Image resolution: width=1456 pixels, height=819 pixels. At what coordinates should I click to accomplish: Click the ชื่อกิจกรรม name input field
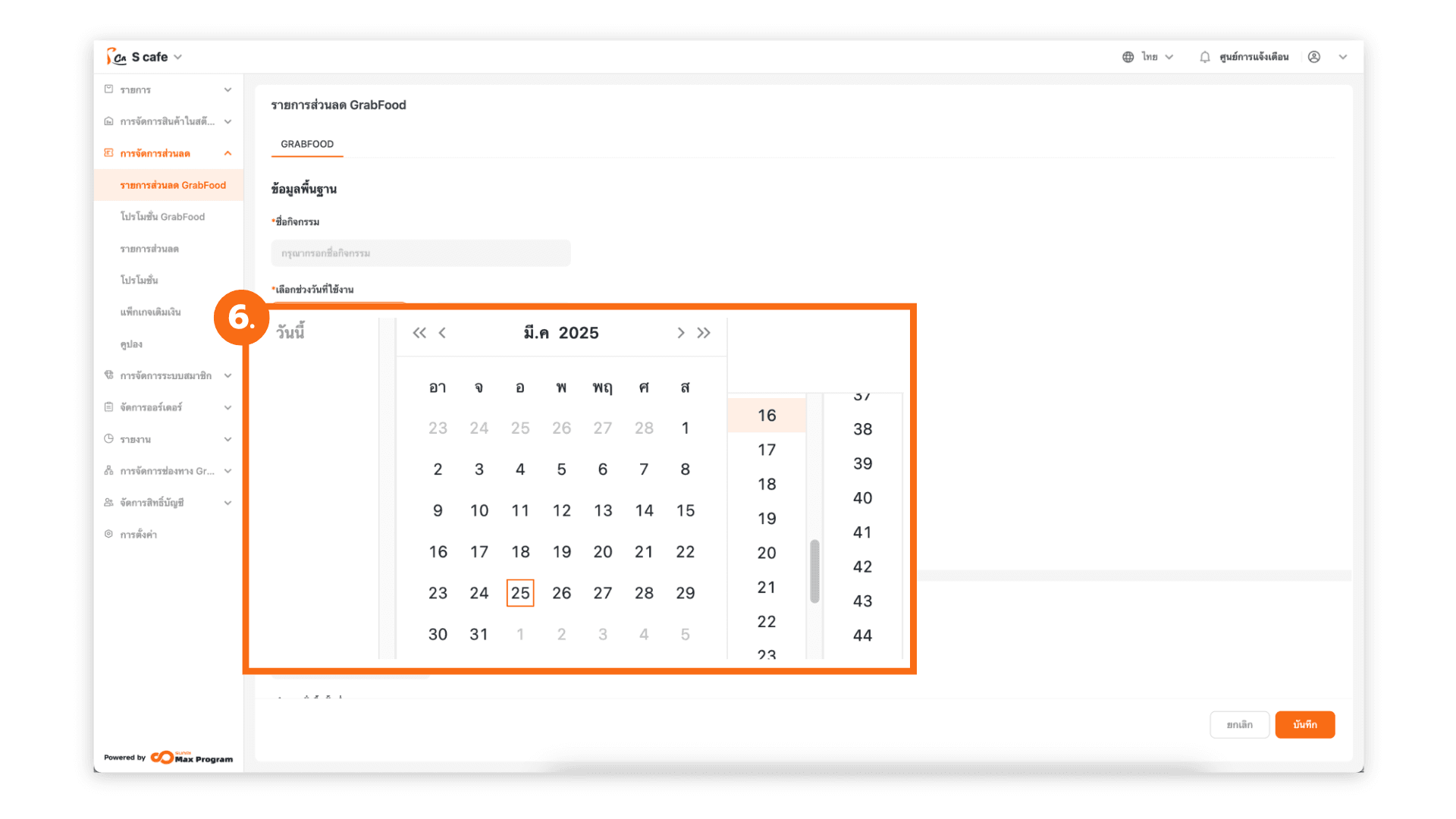tap(421, 253)
